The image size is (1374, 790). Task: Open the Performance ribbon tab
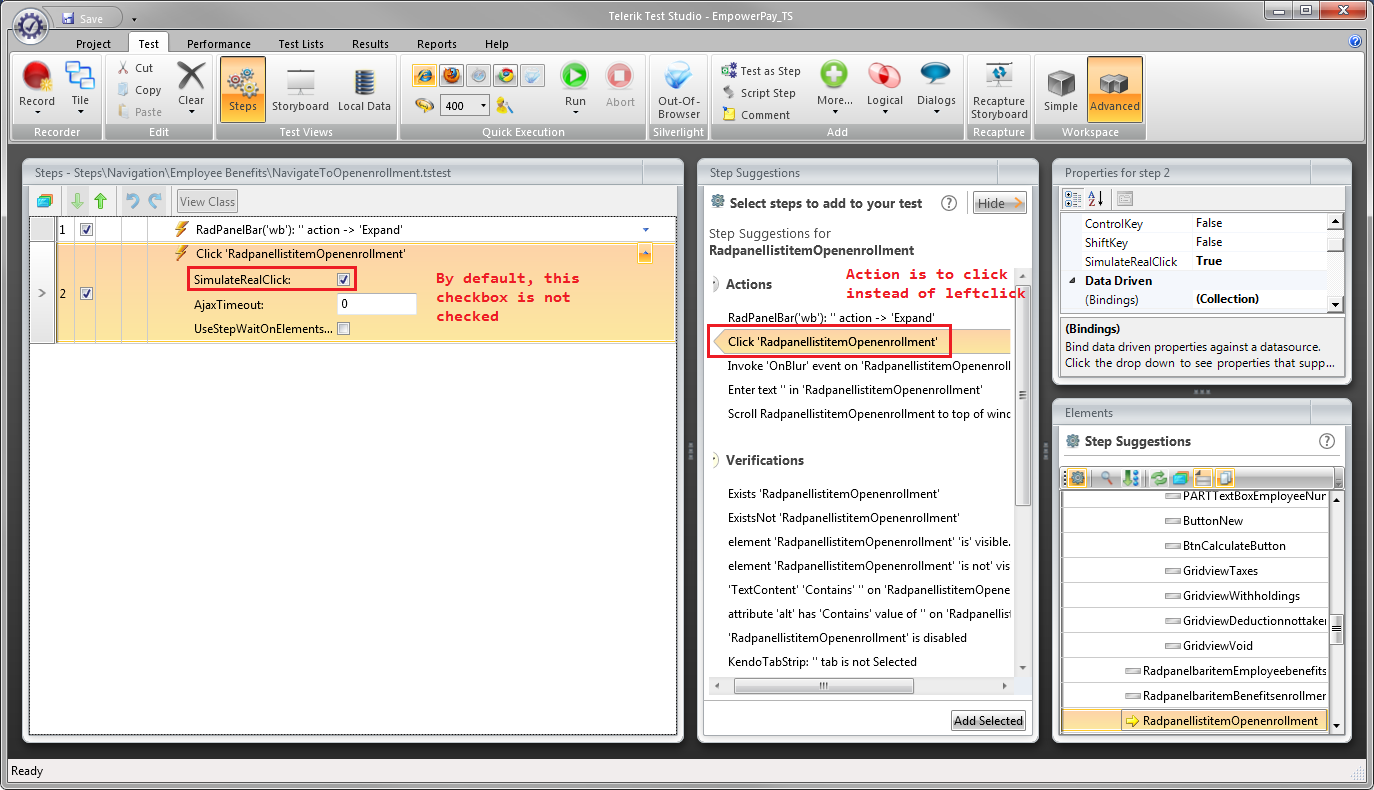point(219,44)
